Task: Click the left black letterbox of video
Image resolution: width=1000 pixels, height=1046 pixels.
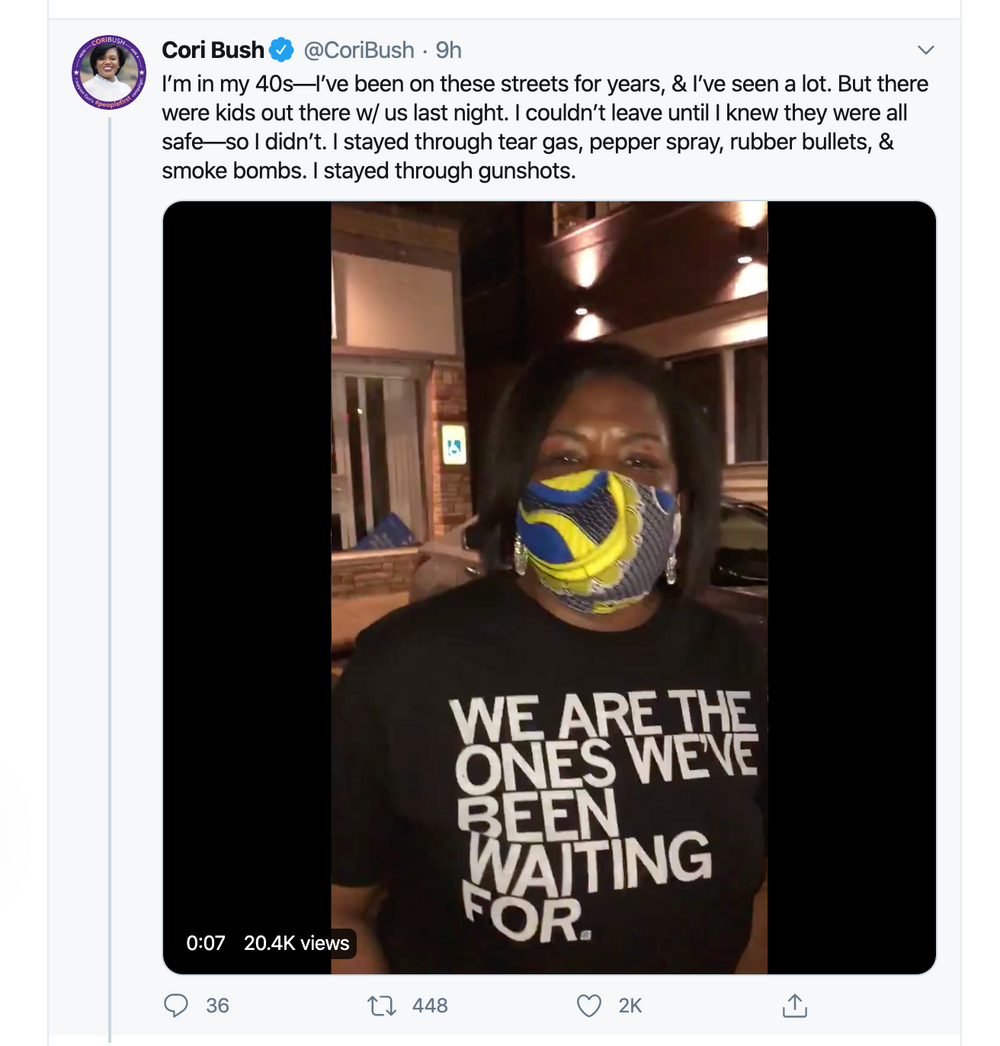Action: (247, 500)
